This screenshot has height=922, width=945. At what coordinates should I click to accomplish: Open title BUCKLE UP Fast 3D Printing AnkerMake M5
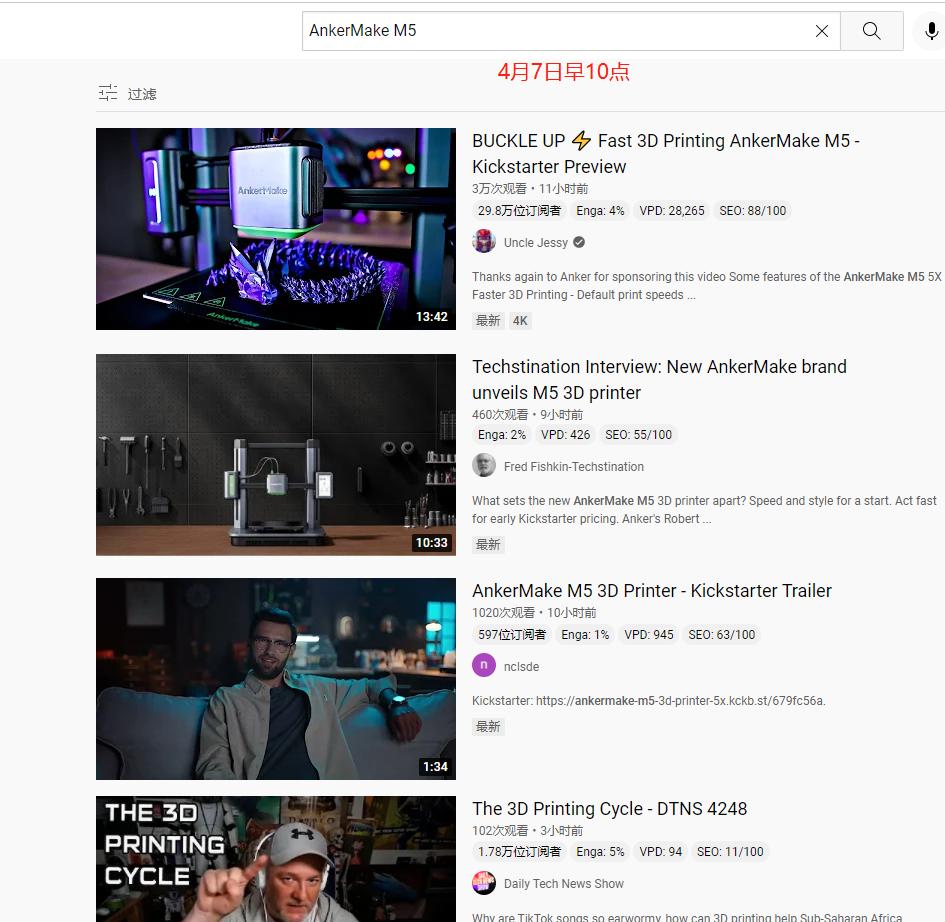click(665, 153)
